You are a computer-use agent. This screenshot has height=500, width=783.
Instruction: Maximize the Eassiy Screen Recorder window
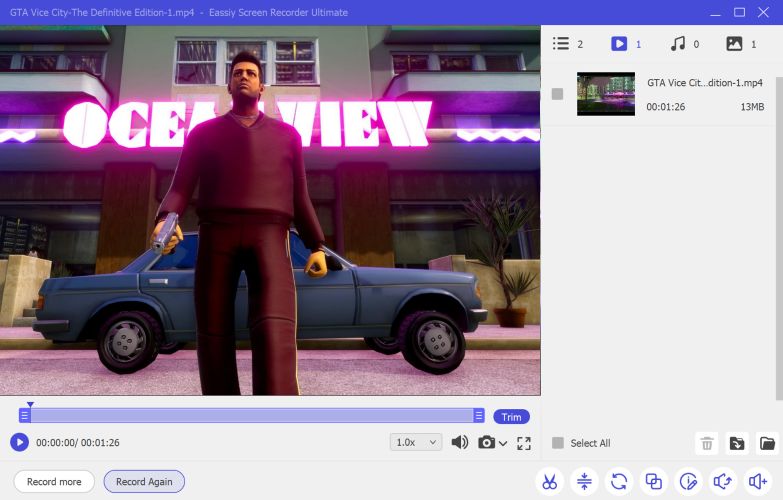tap(740, 12)
